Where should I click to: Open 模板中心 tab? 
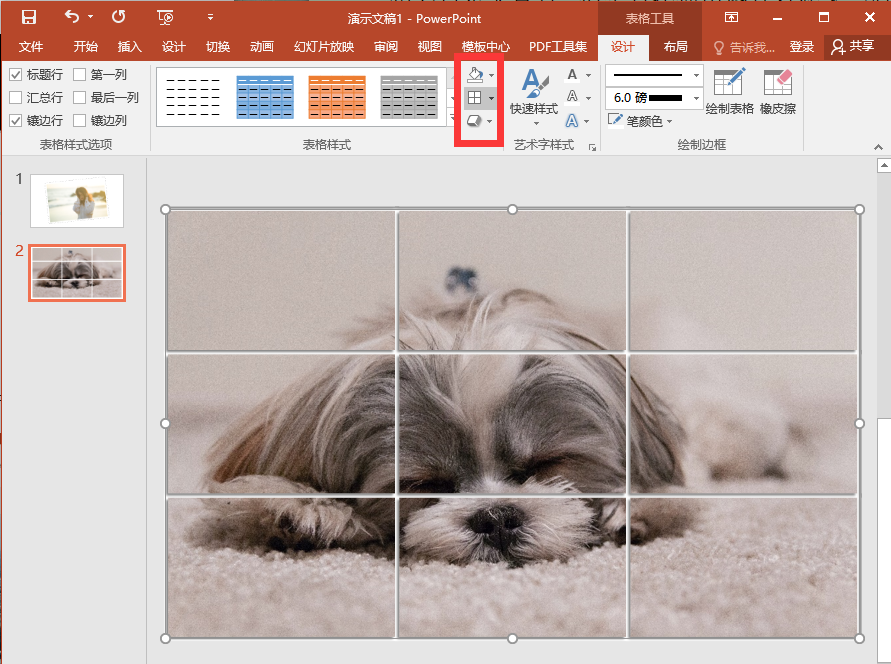(485, 47)
